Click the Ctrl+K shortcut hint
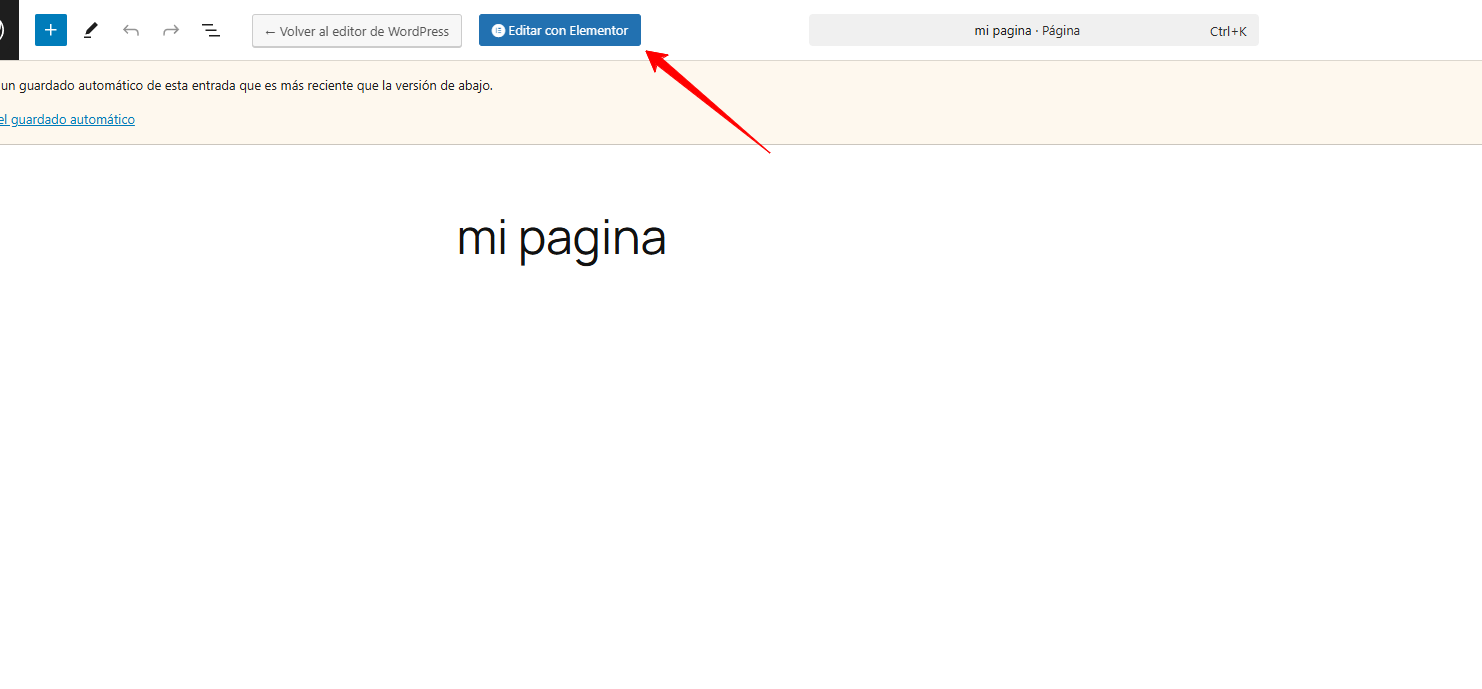Screen dimensions: 1482x689 tap(1227, 31)
